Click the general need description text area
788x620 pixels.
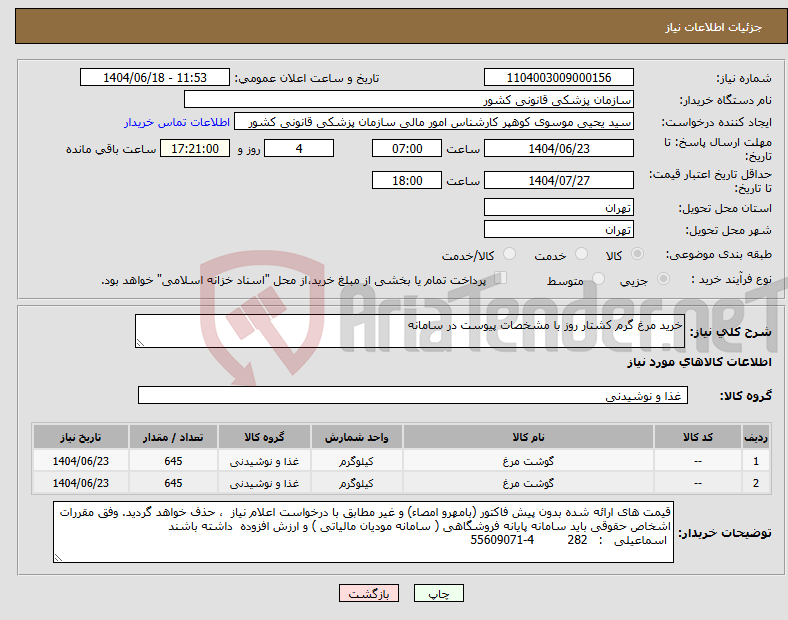410,331
